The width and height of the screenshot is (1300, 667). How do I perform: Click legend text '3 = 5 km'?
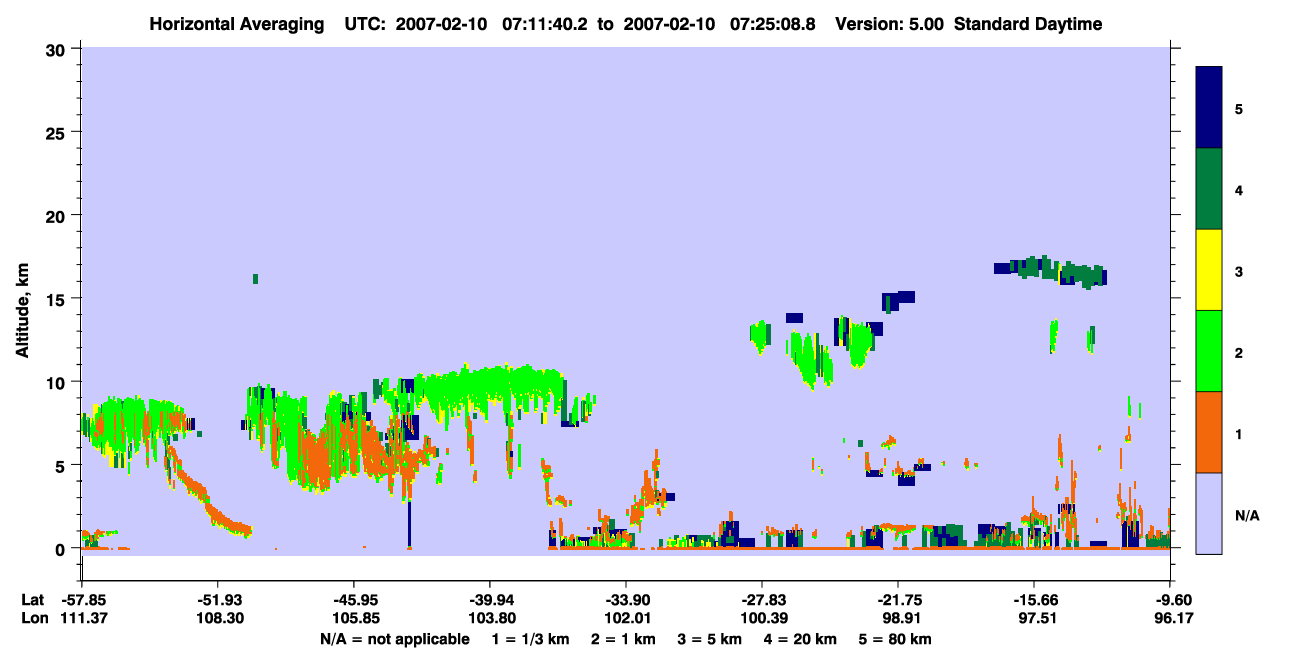709,639
